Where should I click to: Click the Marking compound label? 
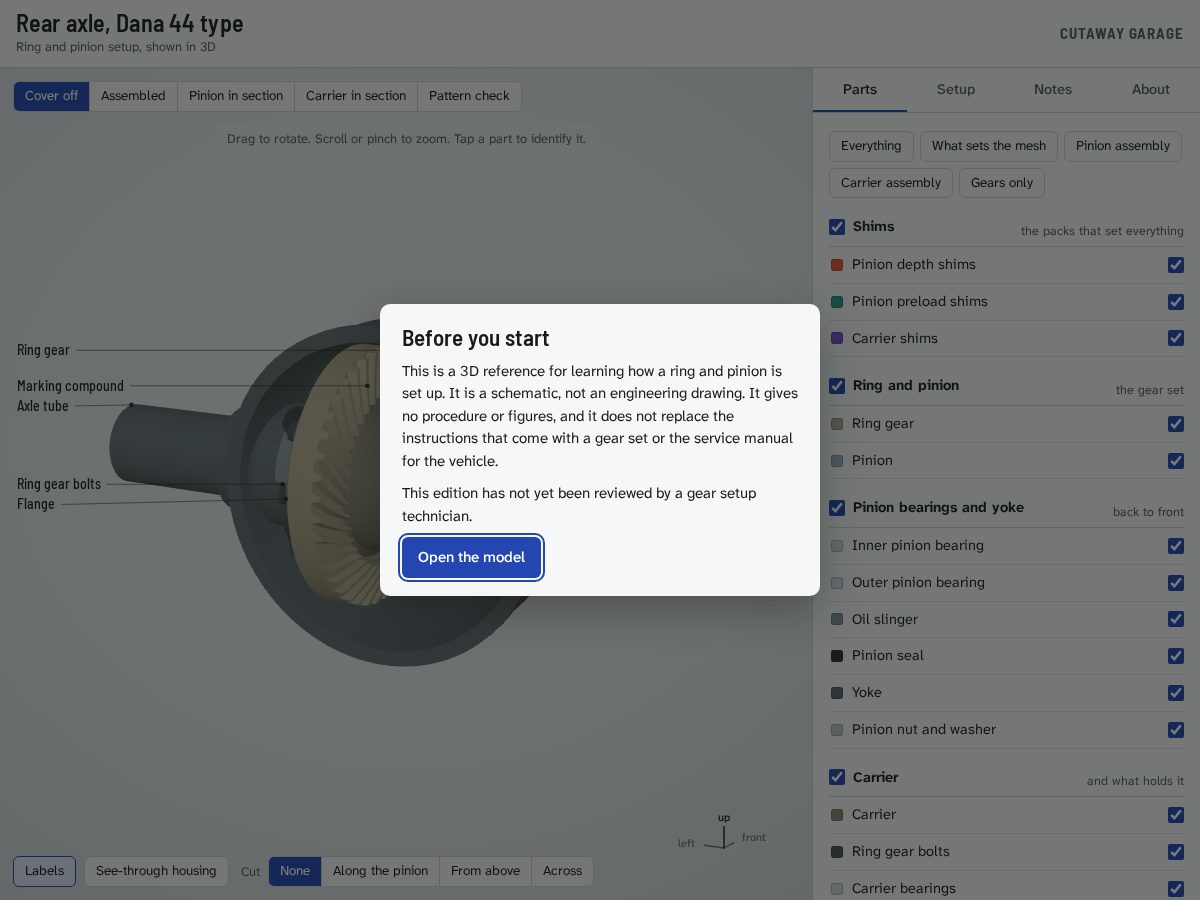click(x=70, y=386)
